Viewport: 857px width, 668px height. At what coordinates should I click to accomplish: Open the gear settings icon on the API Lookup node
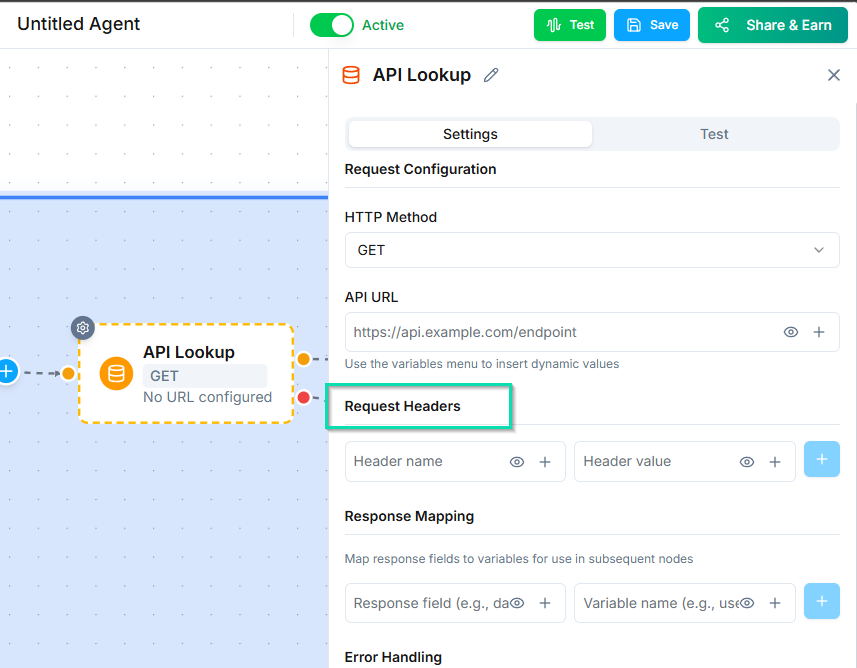82,328
